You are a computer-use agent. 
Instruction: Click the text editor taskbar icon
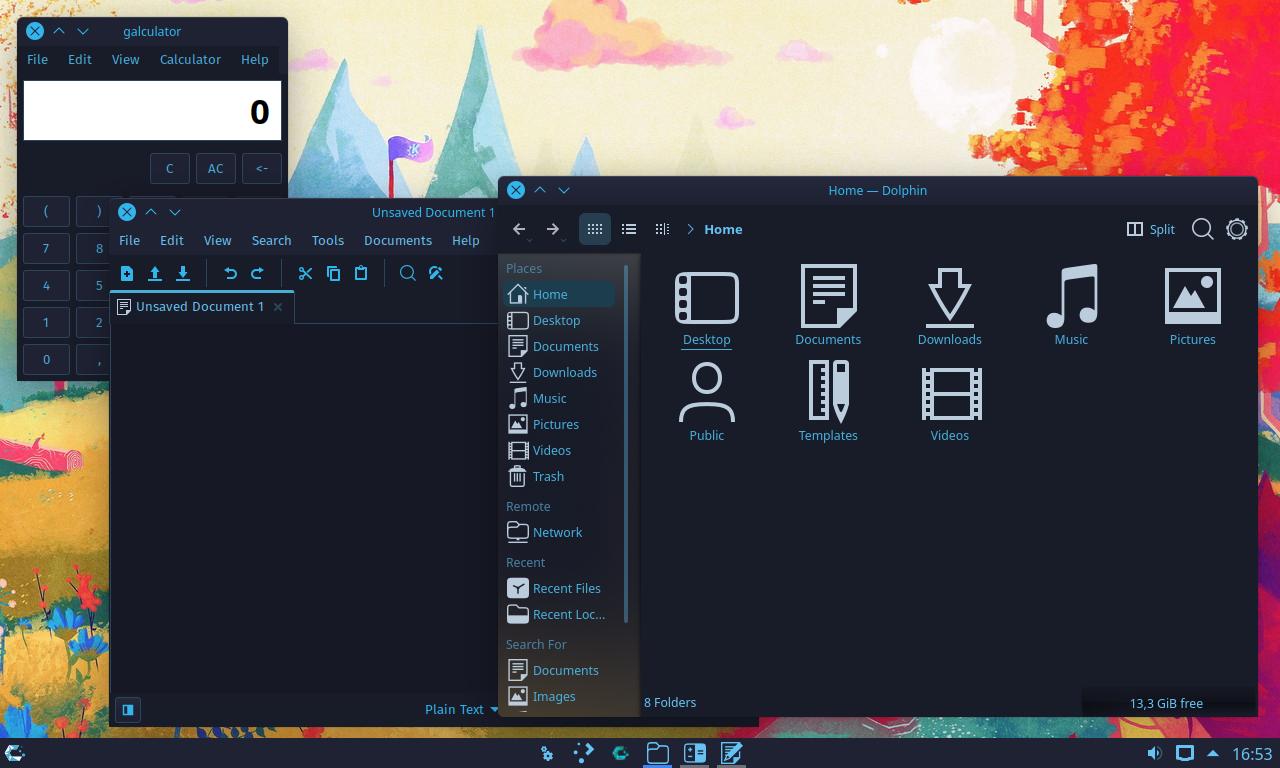(x=731, y=753)
